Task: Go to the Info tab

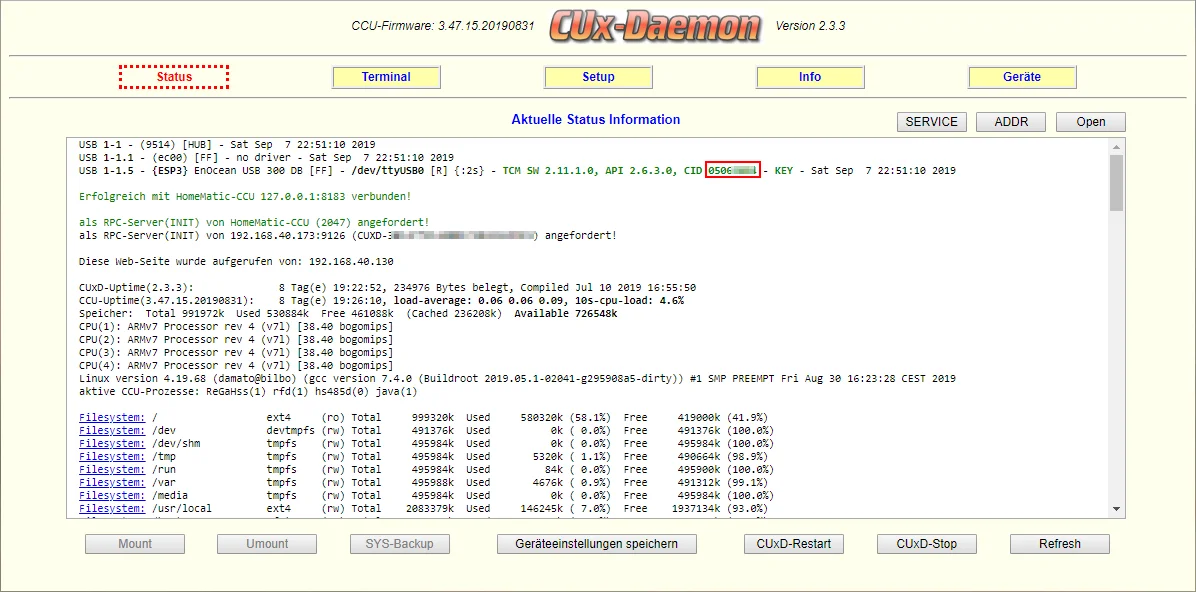Action: click(x=810, y=77)
